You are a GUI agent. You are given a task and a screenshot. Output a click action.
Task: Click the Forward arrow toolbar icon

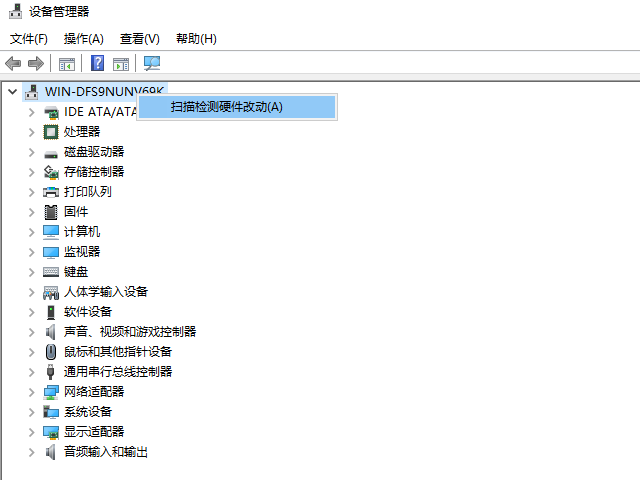coord(36,64)
